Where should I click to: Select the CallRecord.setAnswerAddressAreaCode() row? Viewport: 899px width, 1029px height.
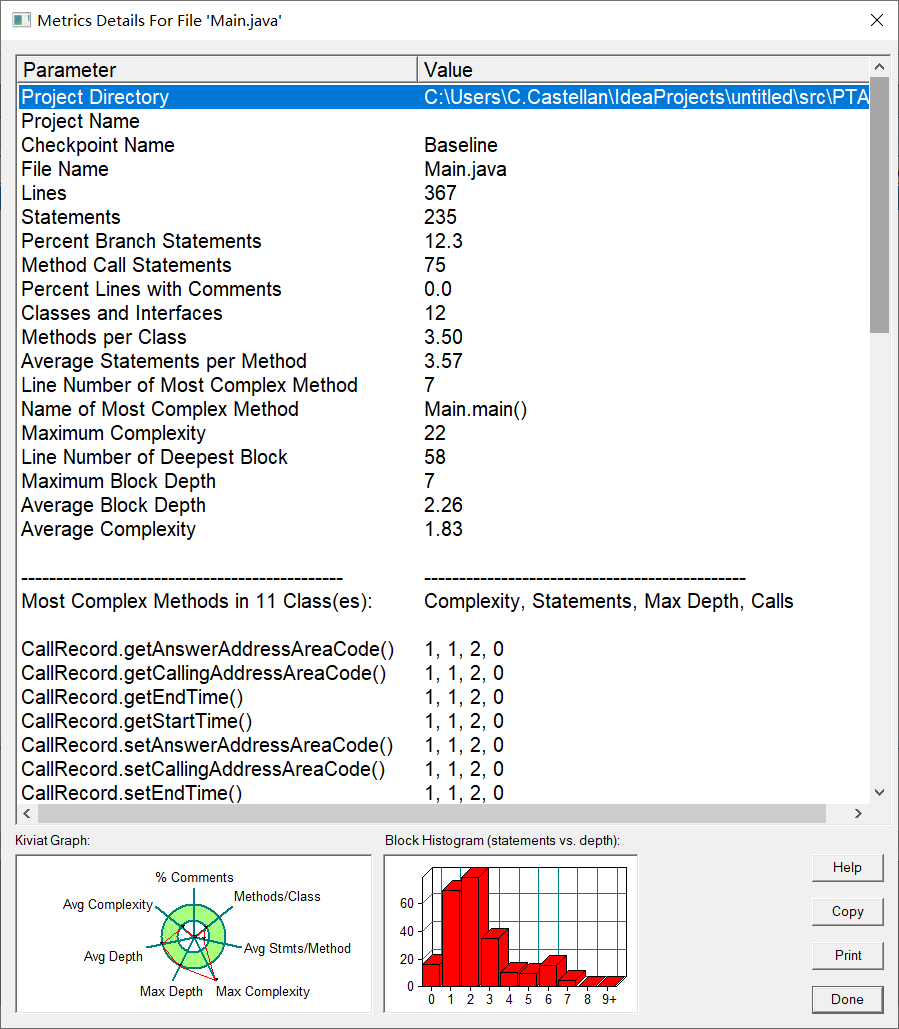(444, 746)
